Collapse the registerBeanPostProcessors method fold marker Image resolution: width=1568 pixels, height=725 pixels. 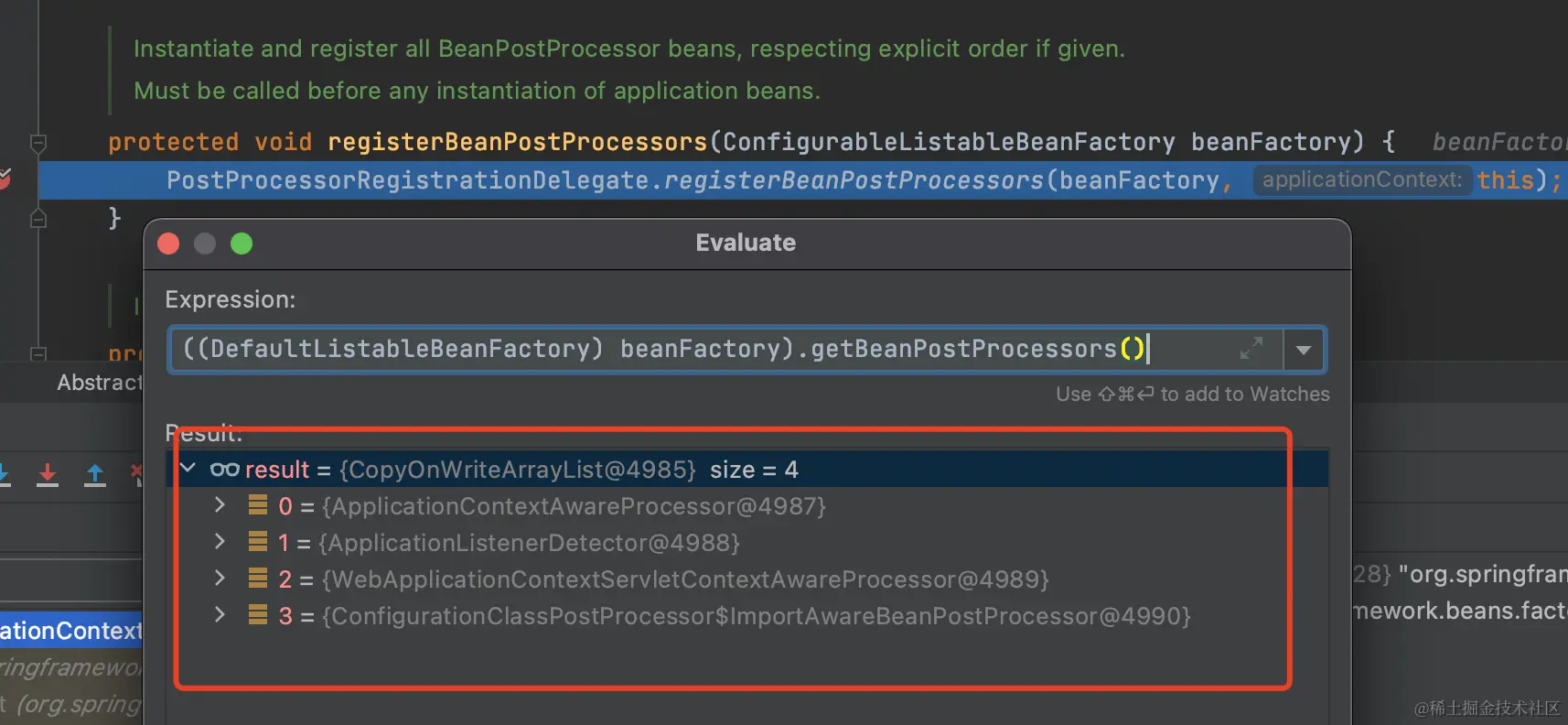click(38, 143)
